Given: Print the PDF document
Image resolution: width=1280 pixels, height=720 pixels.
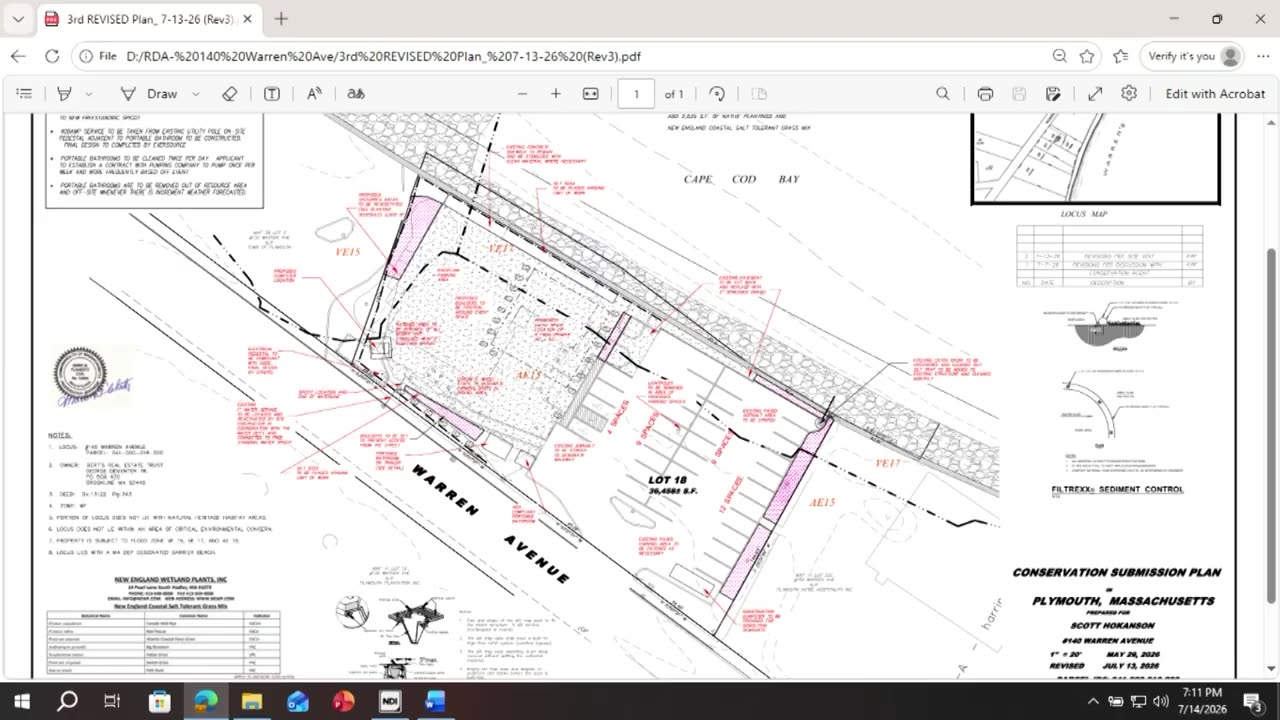Looking at the screenshot, I should 985,94.
